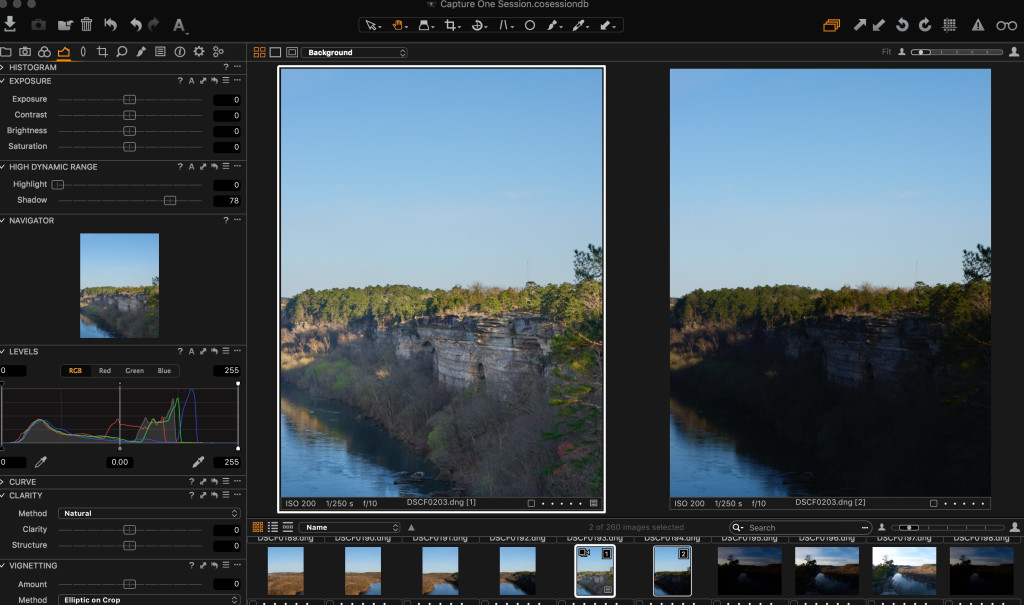
Task: Open the Lens tool tab
Action: tap(83, 52)
